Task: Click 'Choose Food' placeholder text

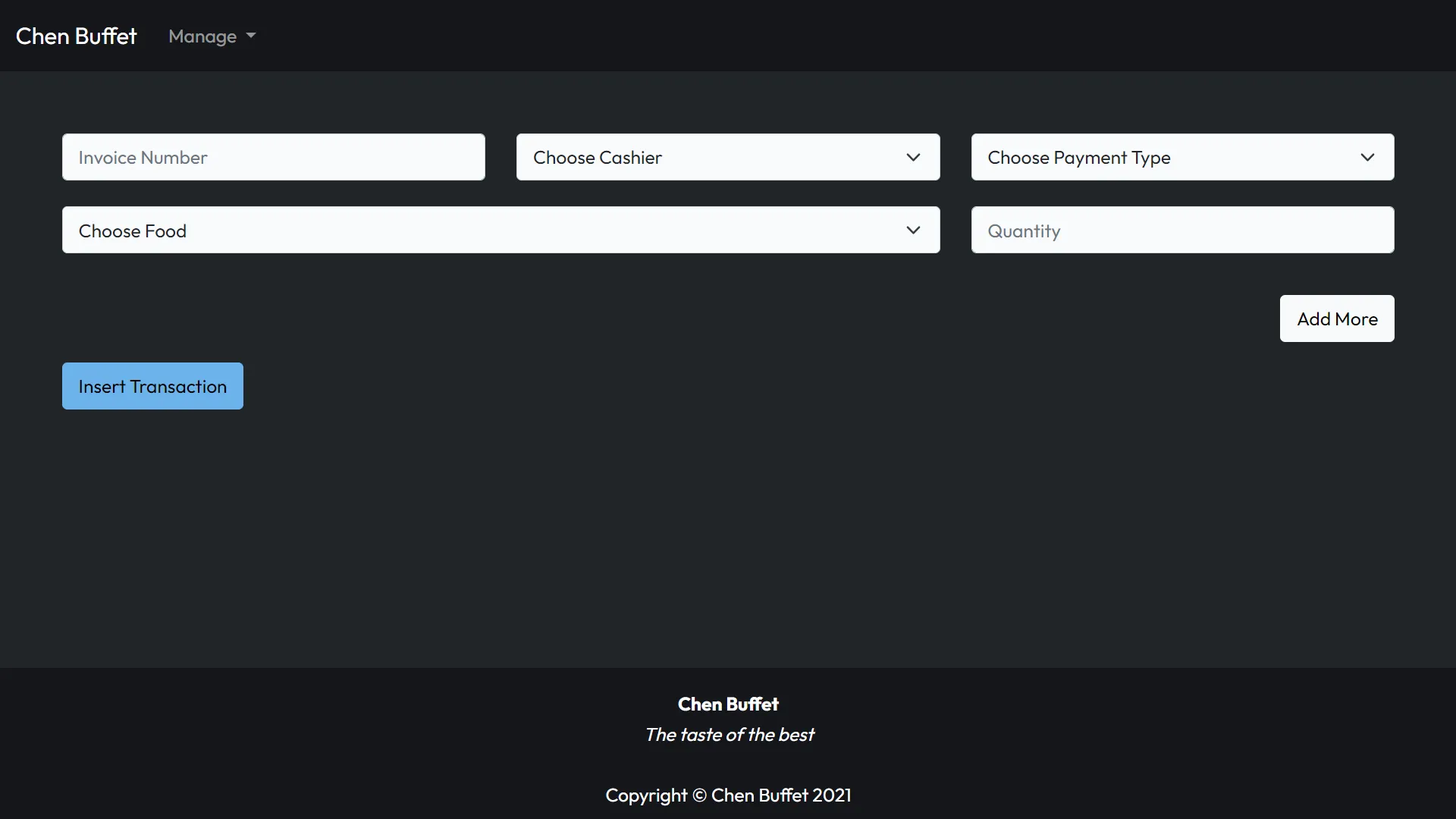Action: point(132,231)
